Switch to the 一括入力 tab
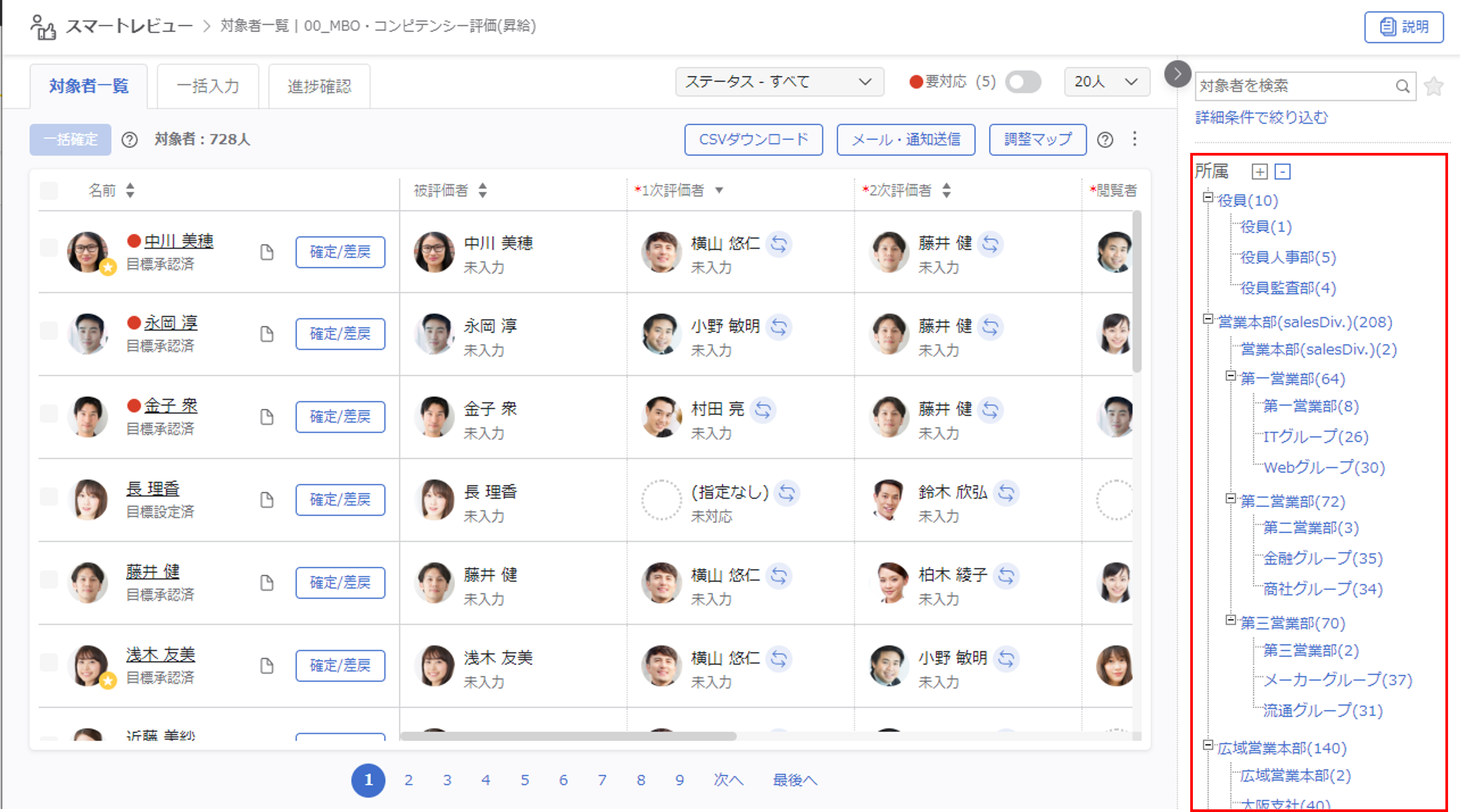Viewport: 1460px width, 812px height. pyautogui.click(x=207, y=86)
